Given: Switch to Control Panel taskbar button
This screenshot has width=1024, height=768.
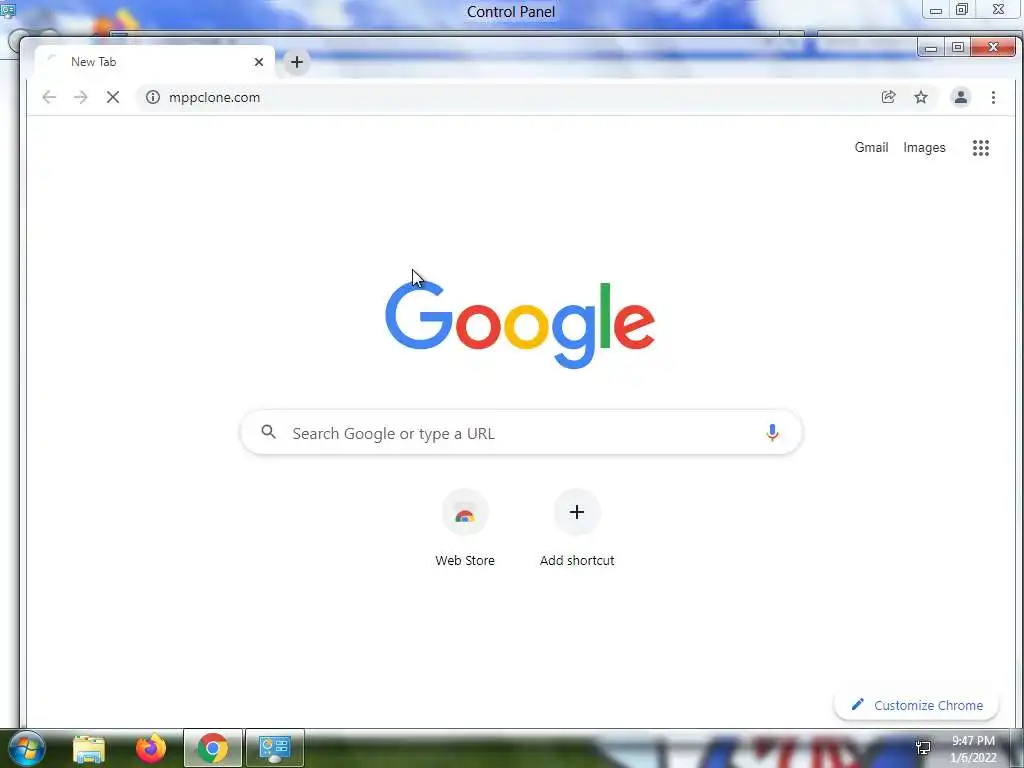Looking at the screenshot, I should coord(275,748).
